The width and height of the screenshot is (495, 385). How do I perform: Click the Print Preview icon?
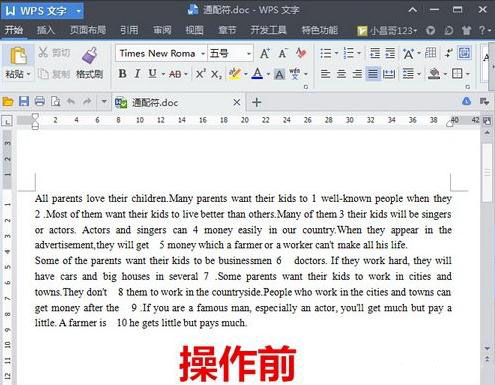click(x=55, y=101)
